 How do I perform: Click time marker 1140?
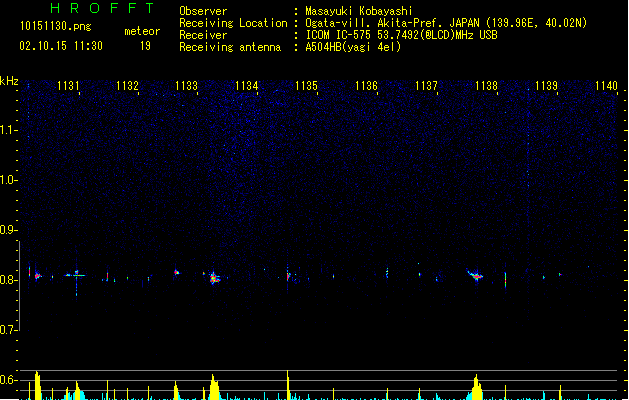pyautogui.click(x=606, y=86)
